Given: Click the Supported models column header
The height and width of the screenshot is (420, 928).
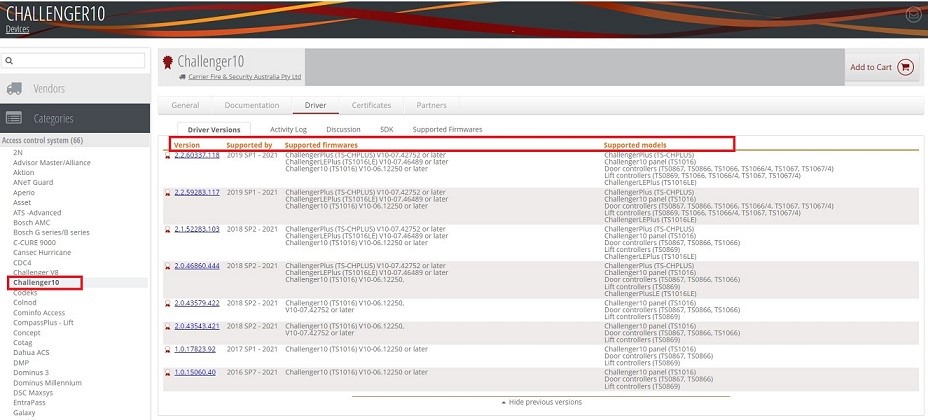Looking at the screenshot, I should coord(635,145).
